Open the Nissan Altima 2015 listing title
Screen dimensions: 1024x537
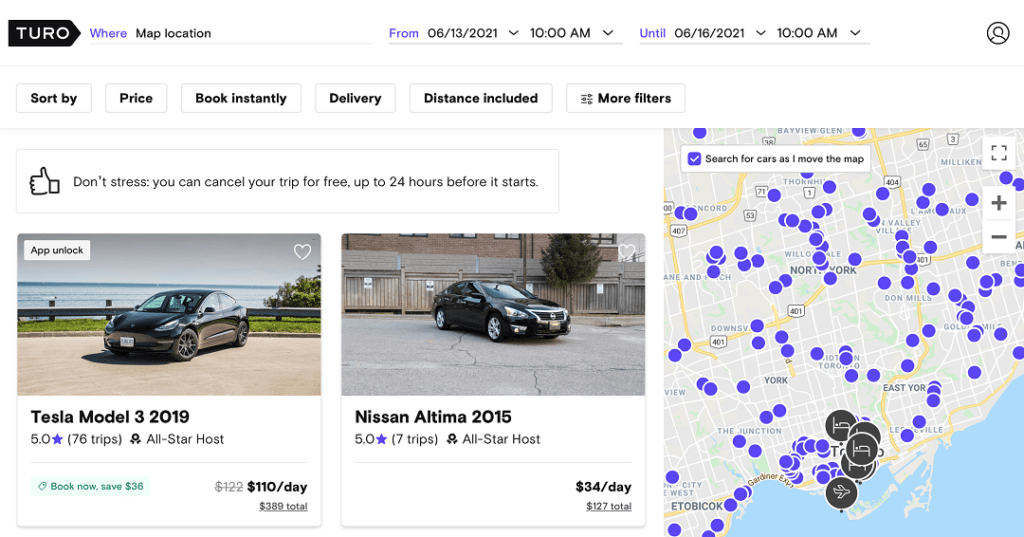pos(433,417)
